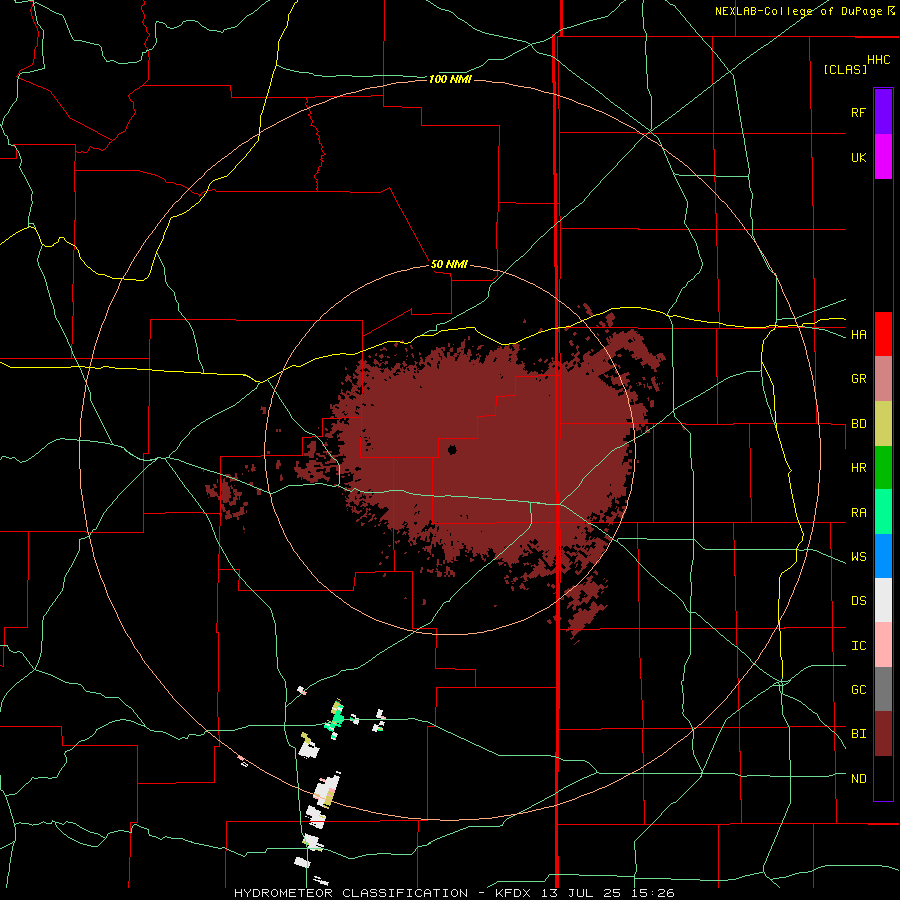This screenshot has width=900, height=900.
Task: Click the 50 NMI range ring label
Action: (449, 265)
